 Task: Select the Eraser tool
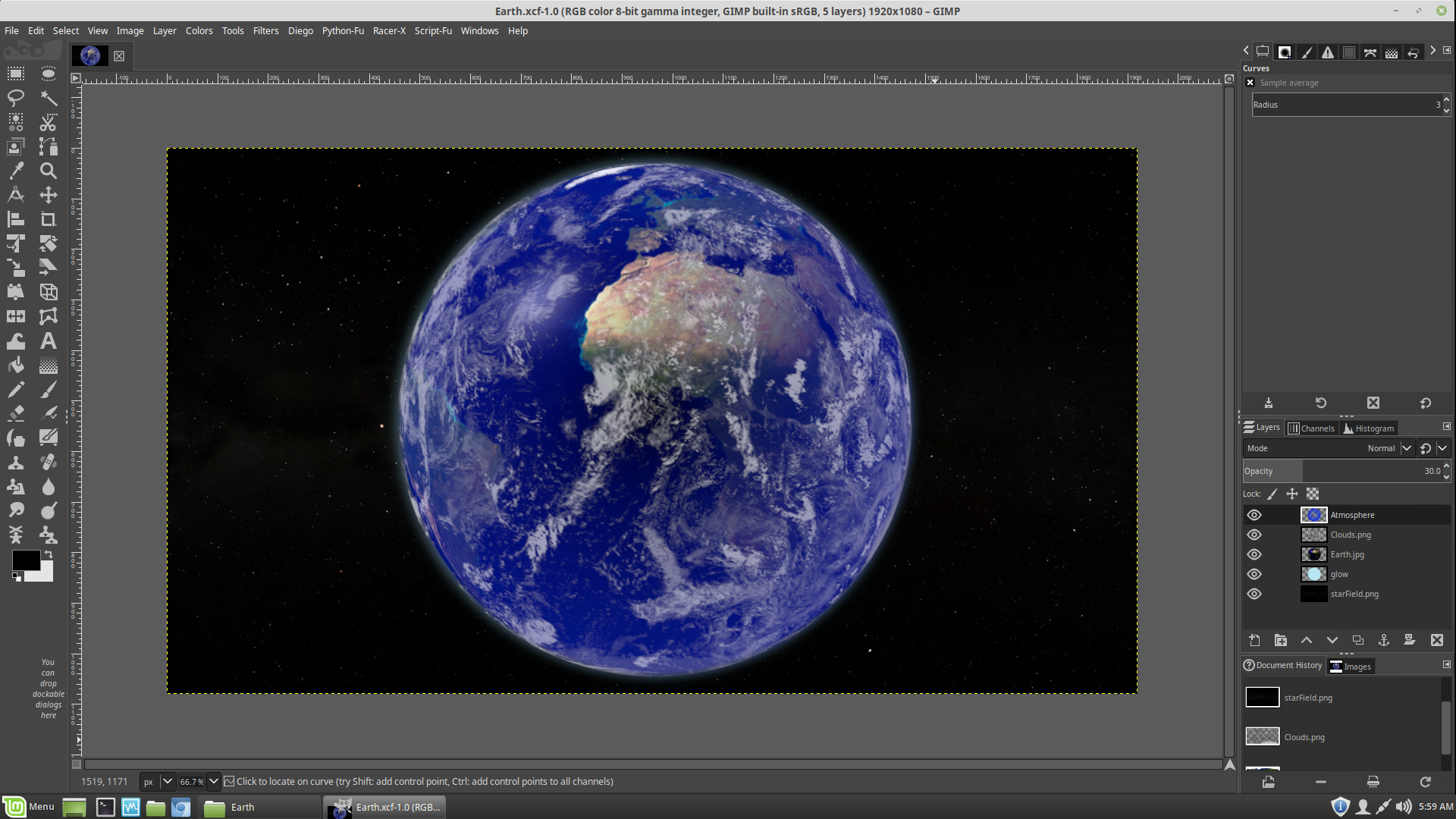(x=16, y=414)
